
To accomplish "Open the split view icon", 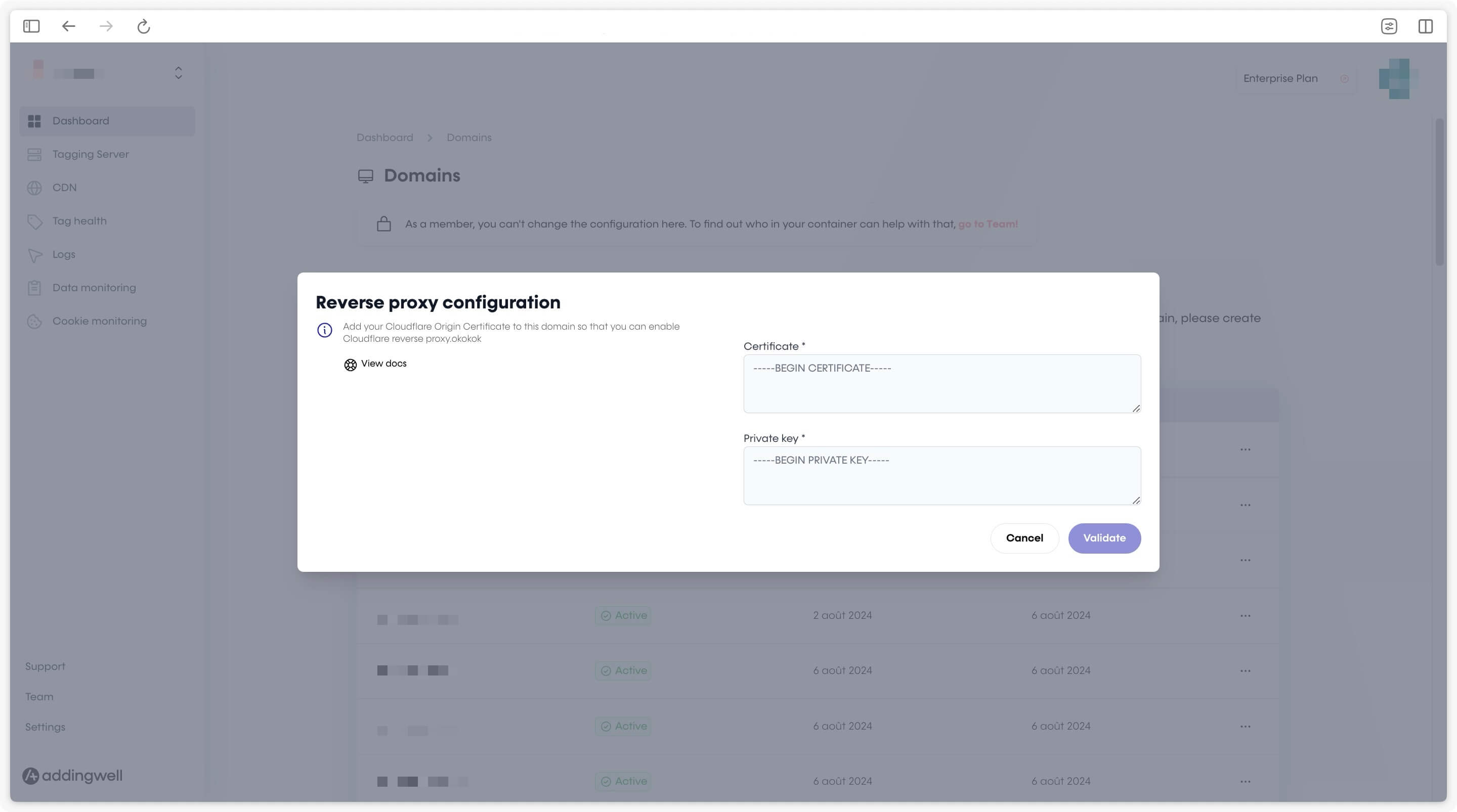I will (1425, 26).
